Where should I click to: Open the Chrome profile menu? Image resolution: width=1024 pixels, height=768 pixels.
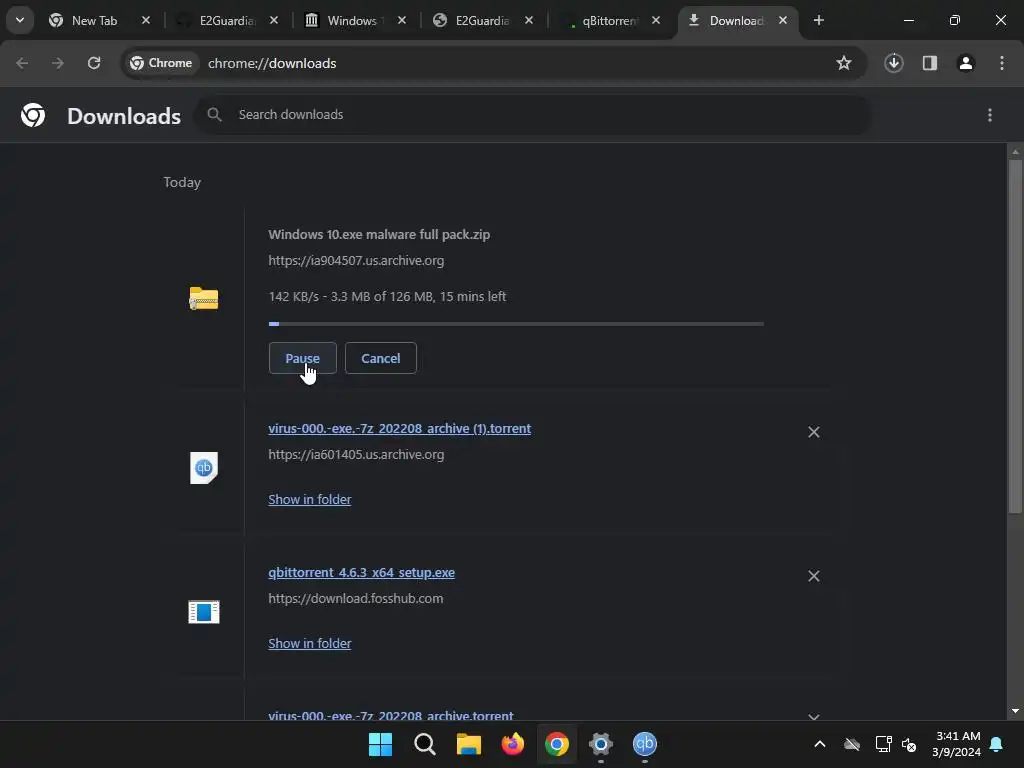(965, 63)
